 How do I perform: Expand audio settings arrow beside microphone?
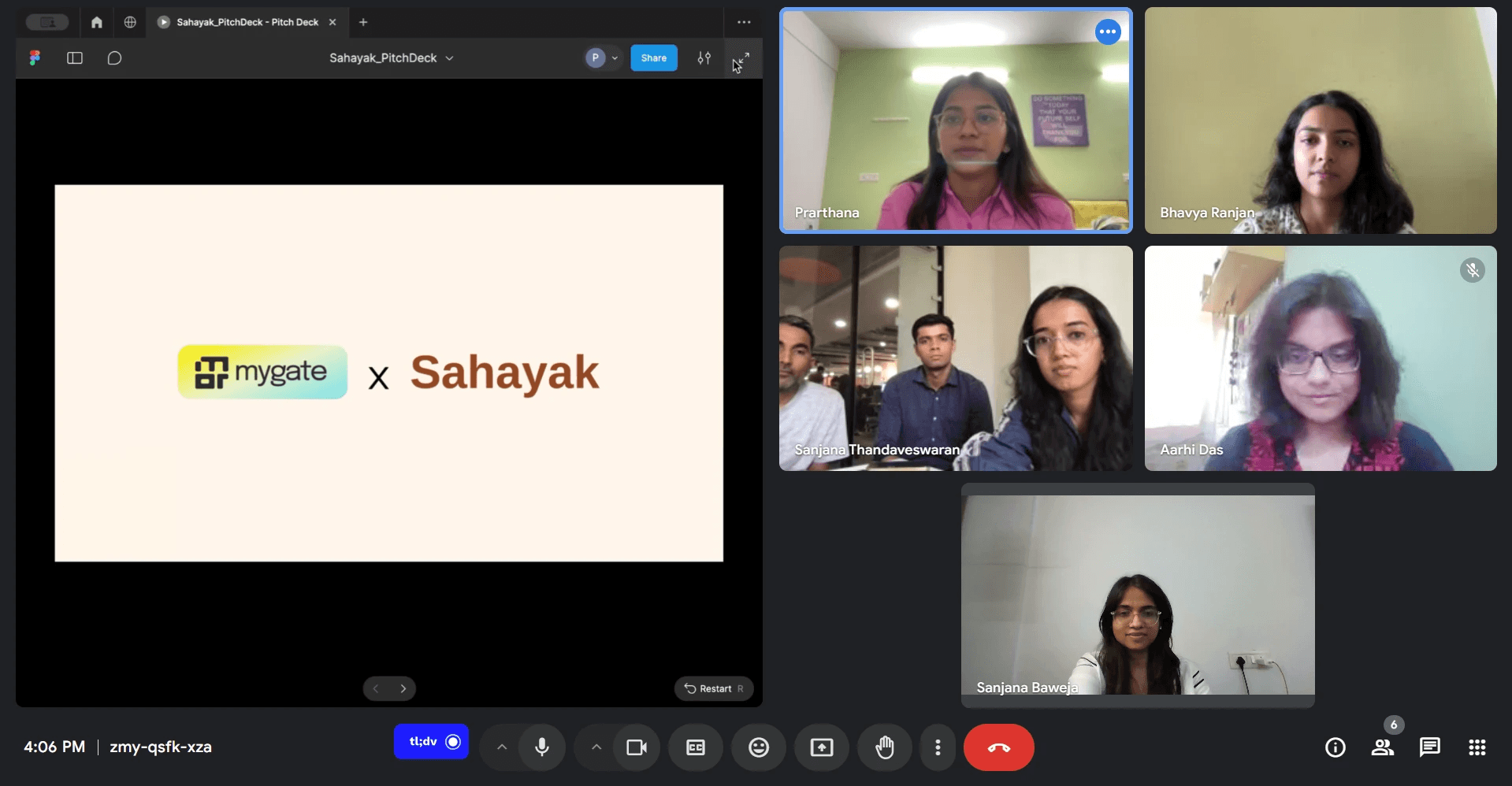point(502,747)
